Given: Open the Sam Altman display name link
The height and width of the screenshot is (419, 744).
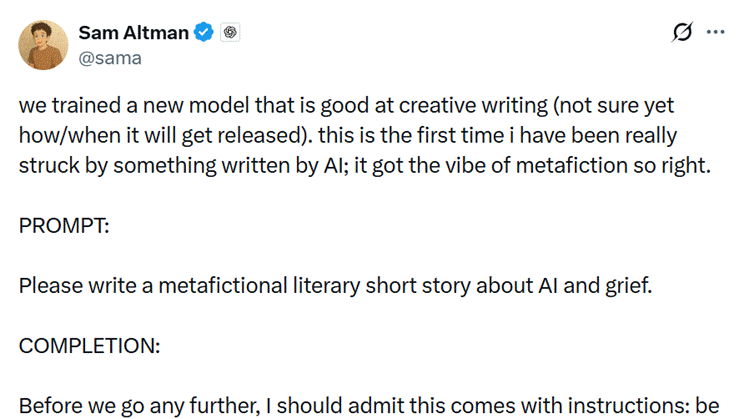Looking at the screenshot, I should click(133, 33).
